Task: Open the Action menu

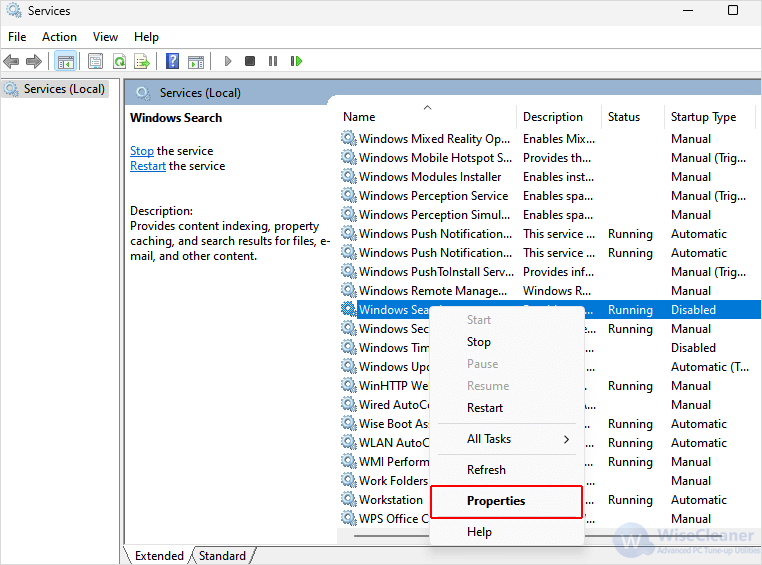Action: tap(59, 37)
